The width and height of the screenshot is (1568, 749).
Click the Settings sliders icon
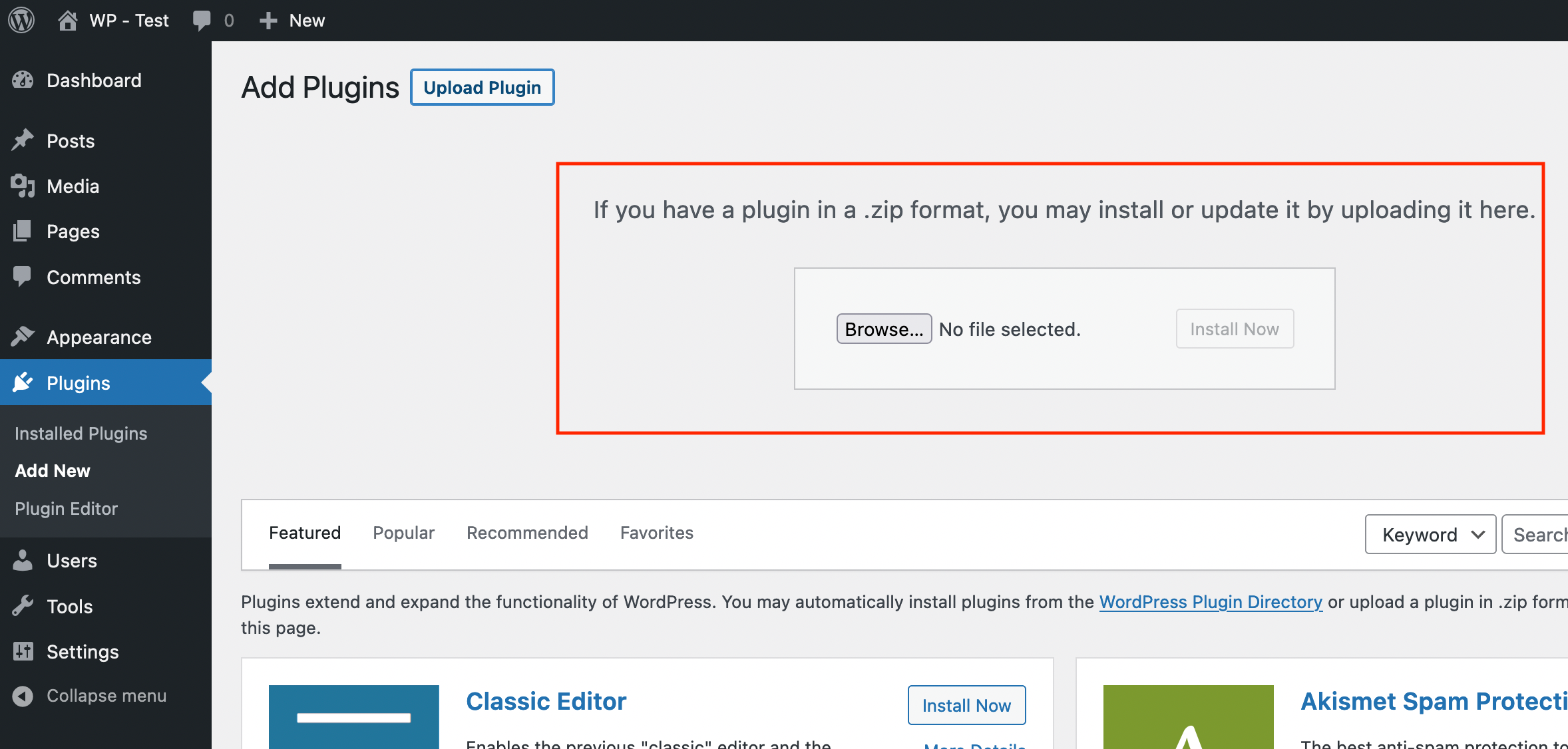click(x=23, y=651)
